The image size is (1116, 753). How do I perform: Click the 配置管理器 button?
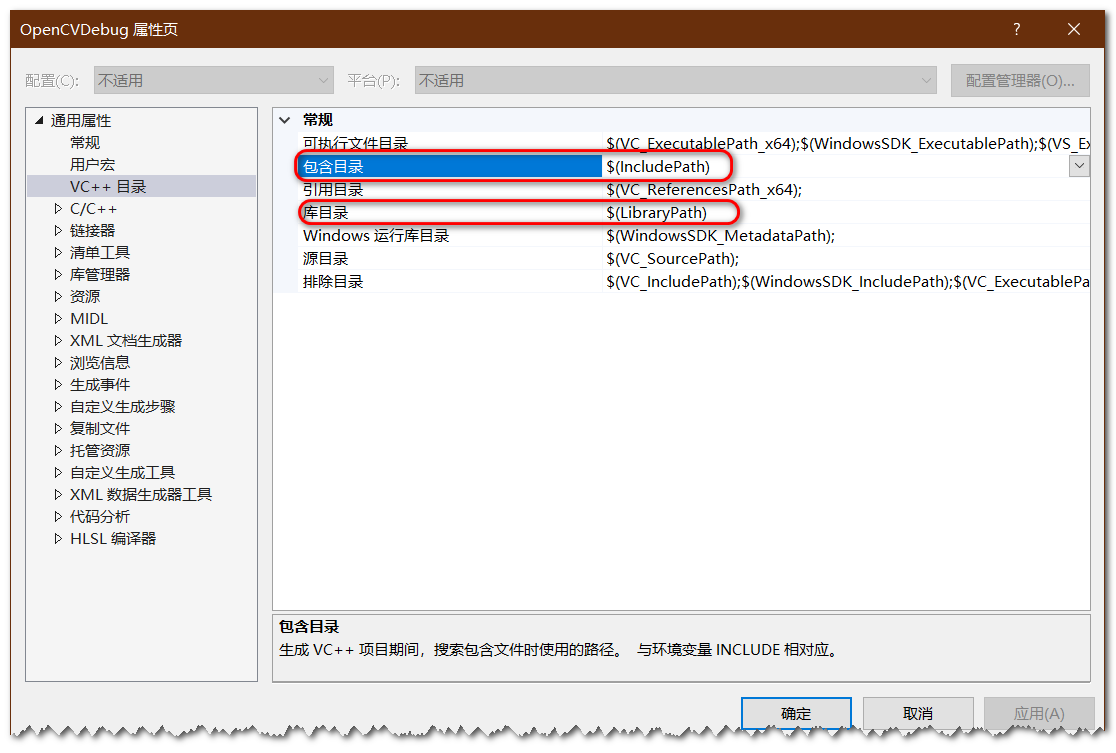point(1020,80)
